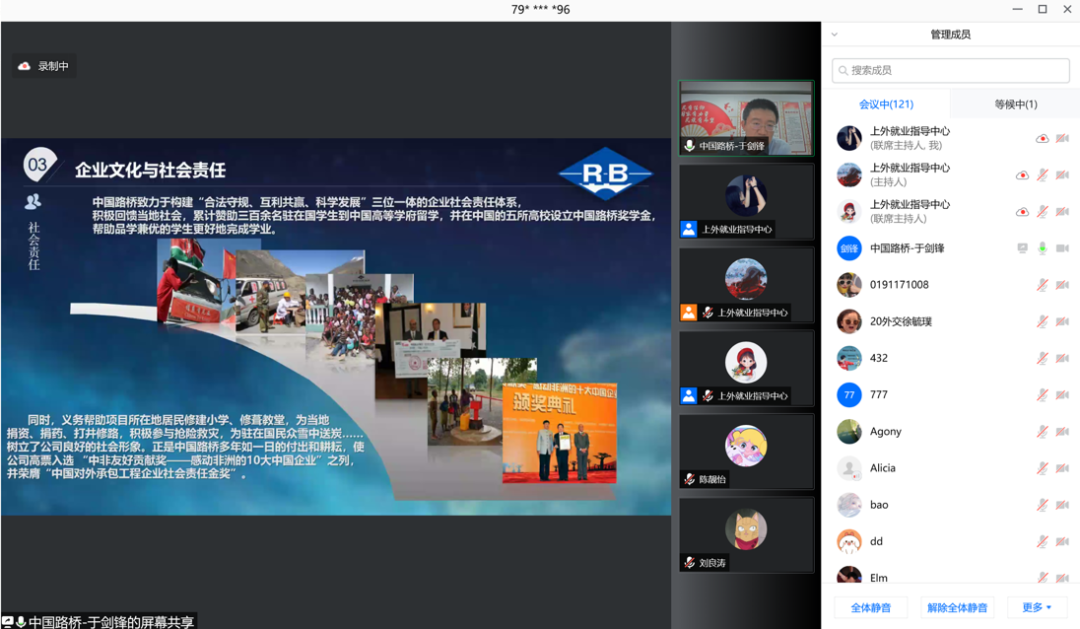
Task: Open the 更多 dropdown menu
Action: [x=1036, y=607]
